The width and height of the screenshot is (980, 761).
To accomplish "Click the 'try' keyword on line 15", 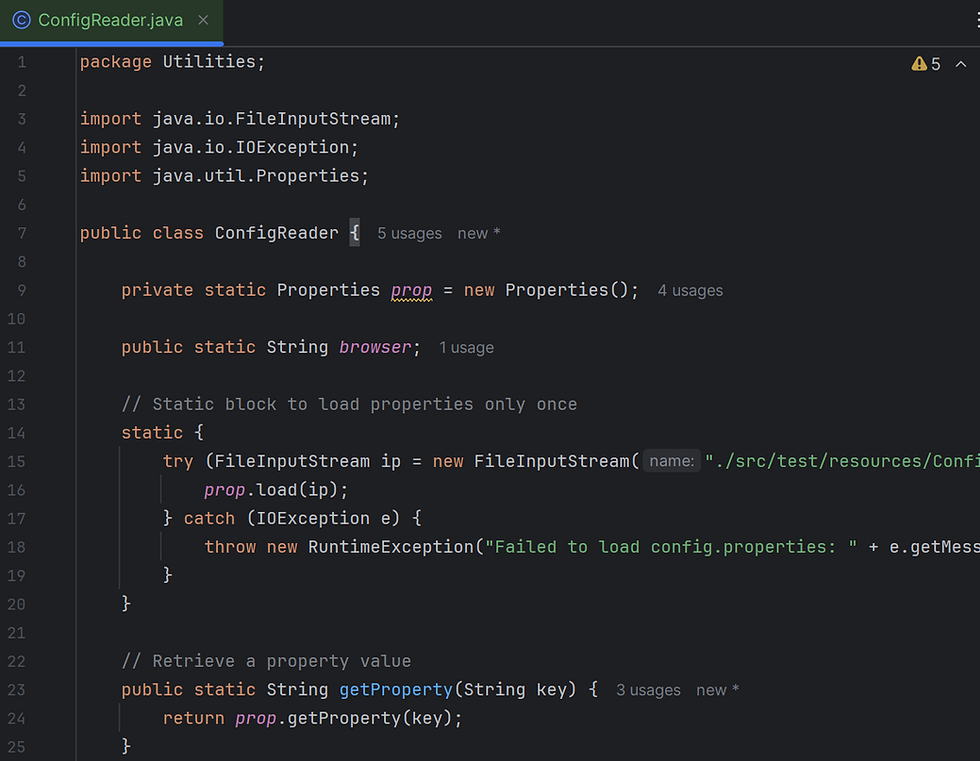I will pos(178,462).
